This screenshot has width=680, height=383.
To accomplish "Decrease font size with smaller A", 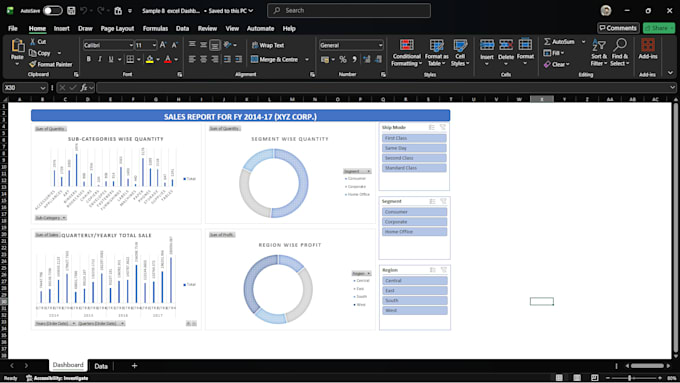I will 174,45.
